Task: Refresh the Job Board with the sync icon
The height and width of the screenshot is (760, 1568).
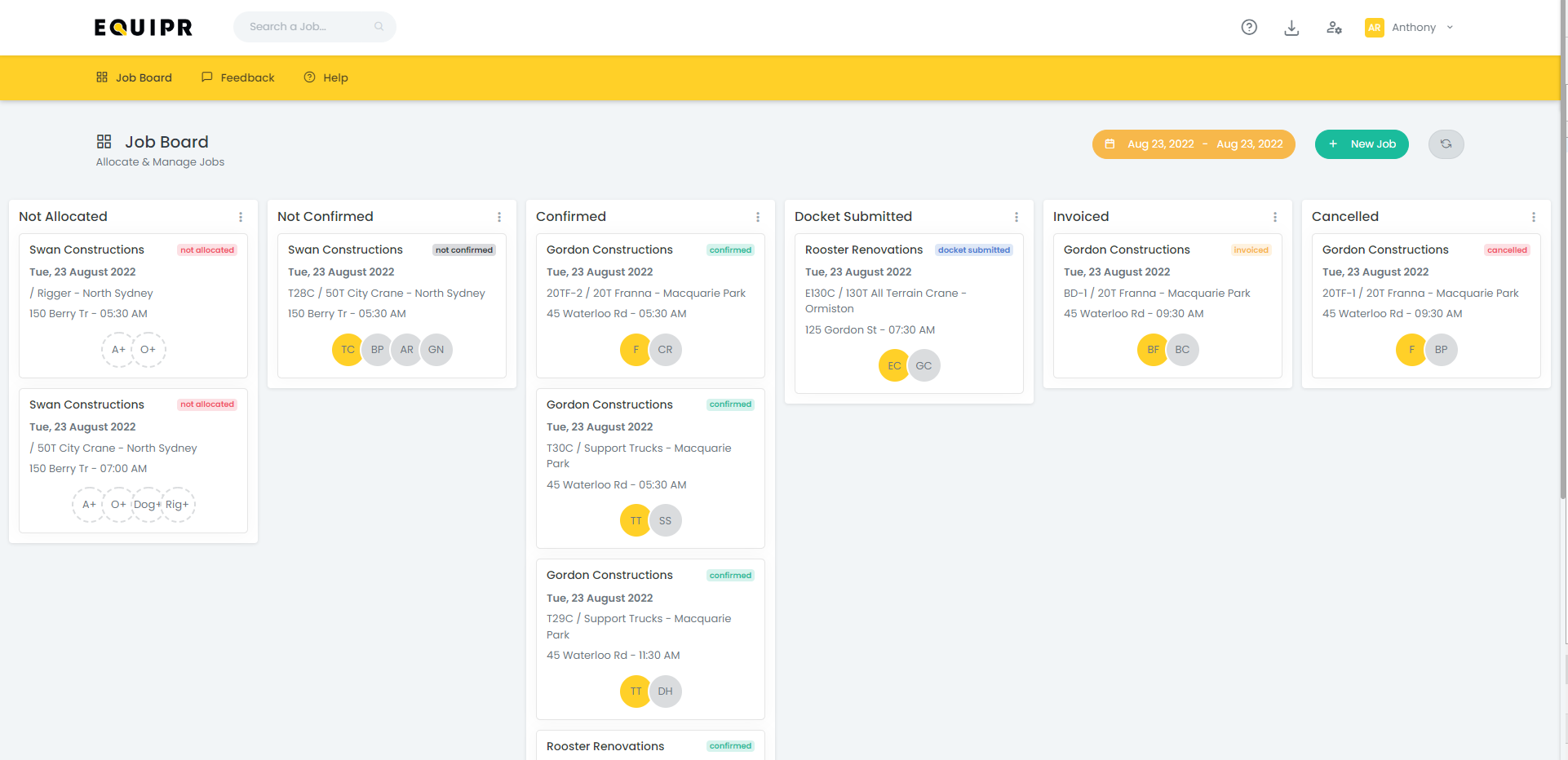Action: coord(1446,144)
